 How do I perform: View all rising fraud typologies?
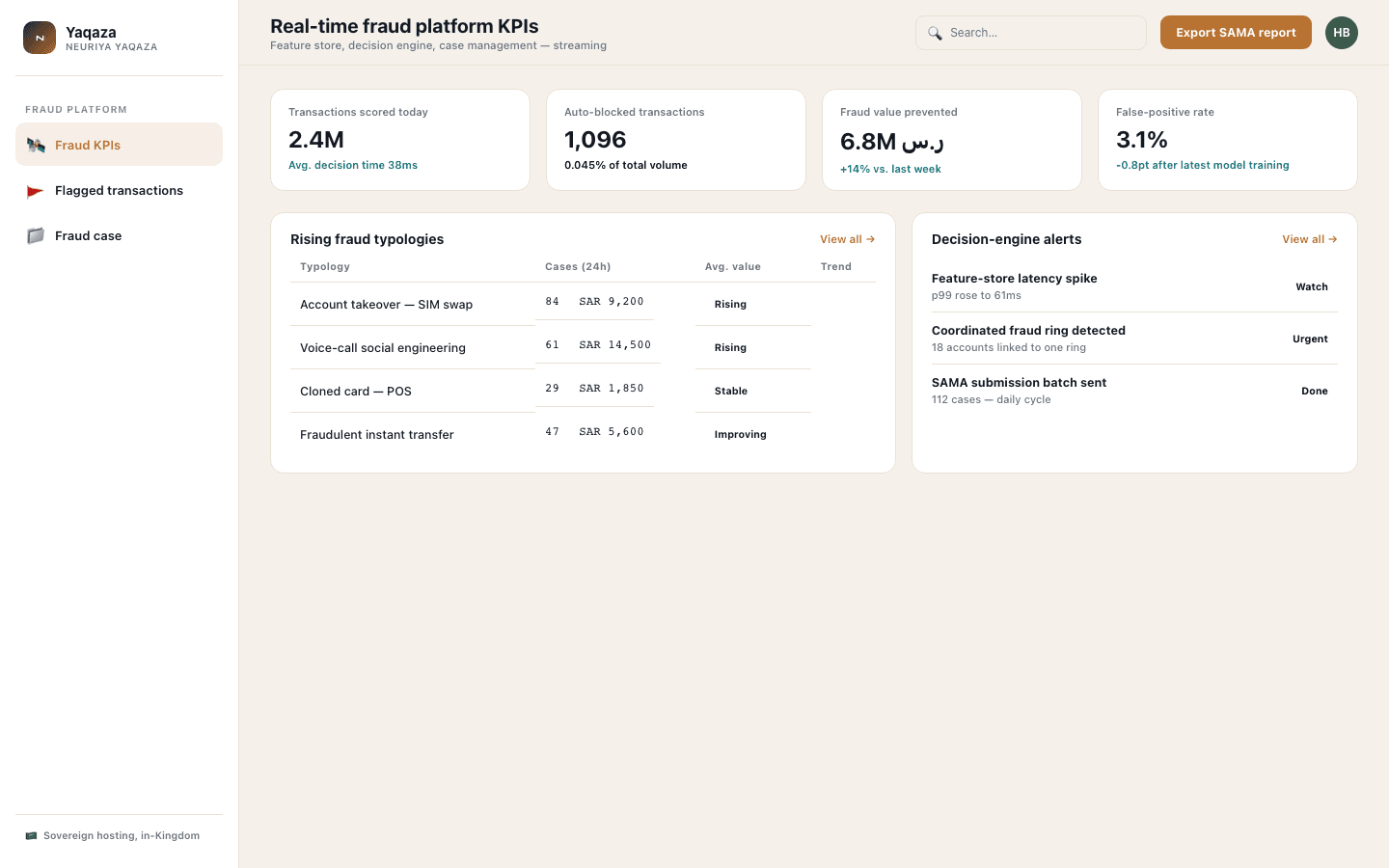click(x=847, y=239)
